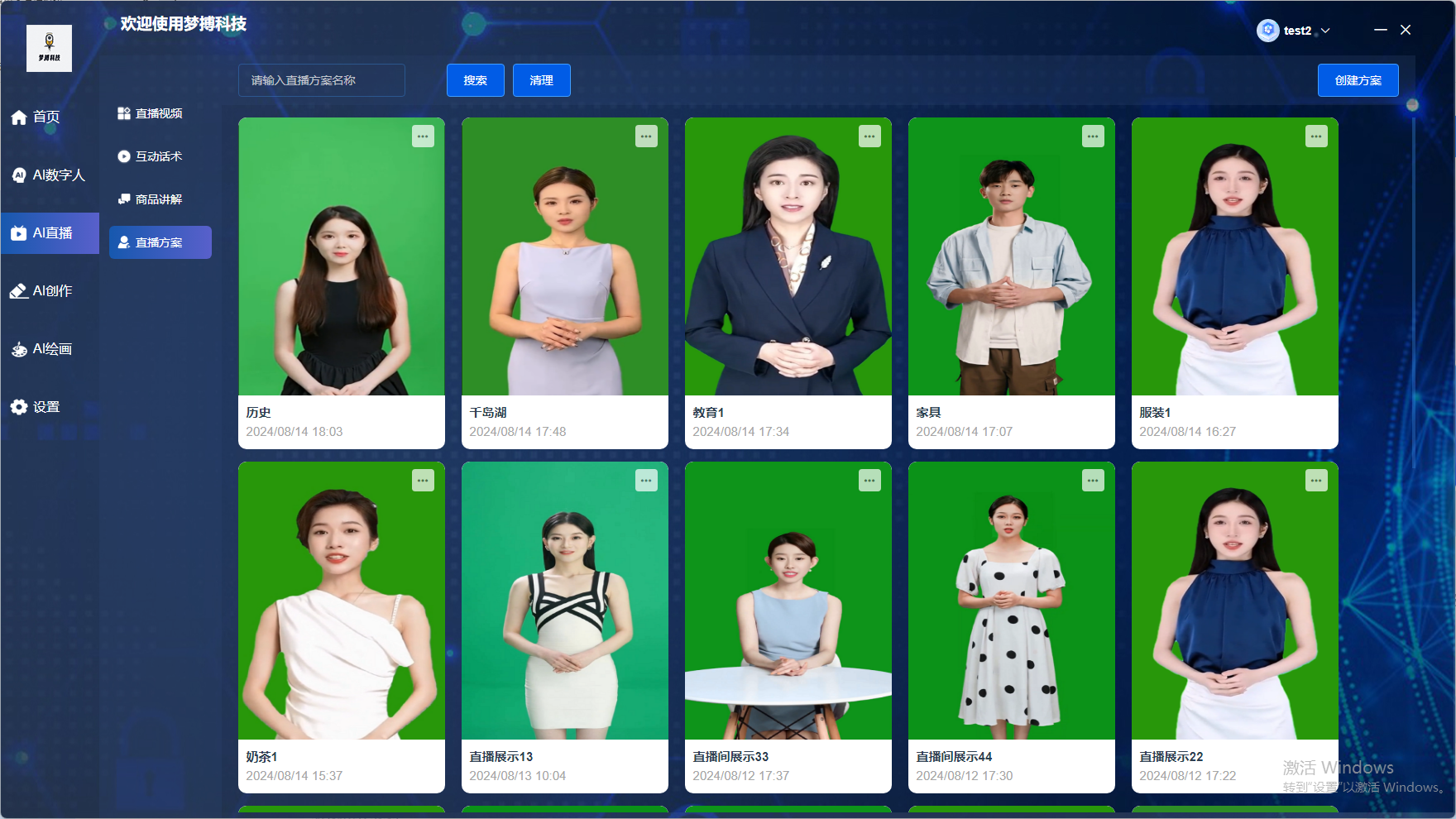Viewport: 1456px width, 819px height.
Task: Select 直播方案 submenu item
Action: tap(160, 242)
